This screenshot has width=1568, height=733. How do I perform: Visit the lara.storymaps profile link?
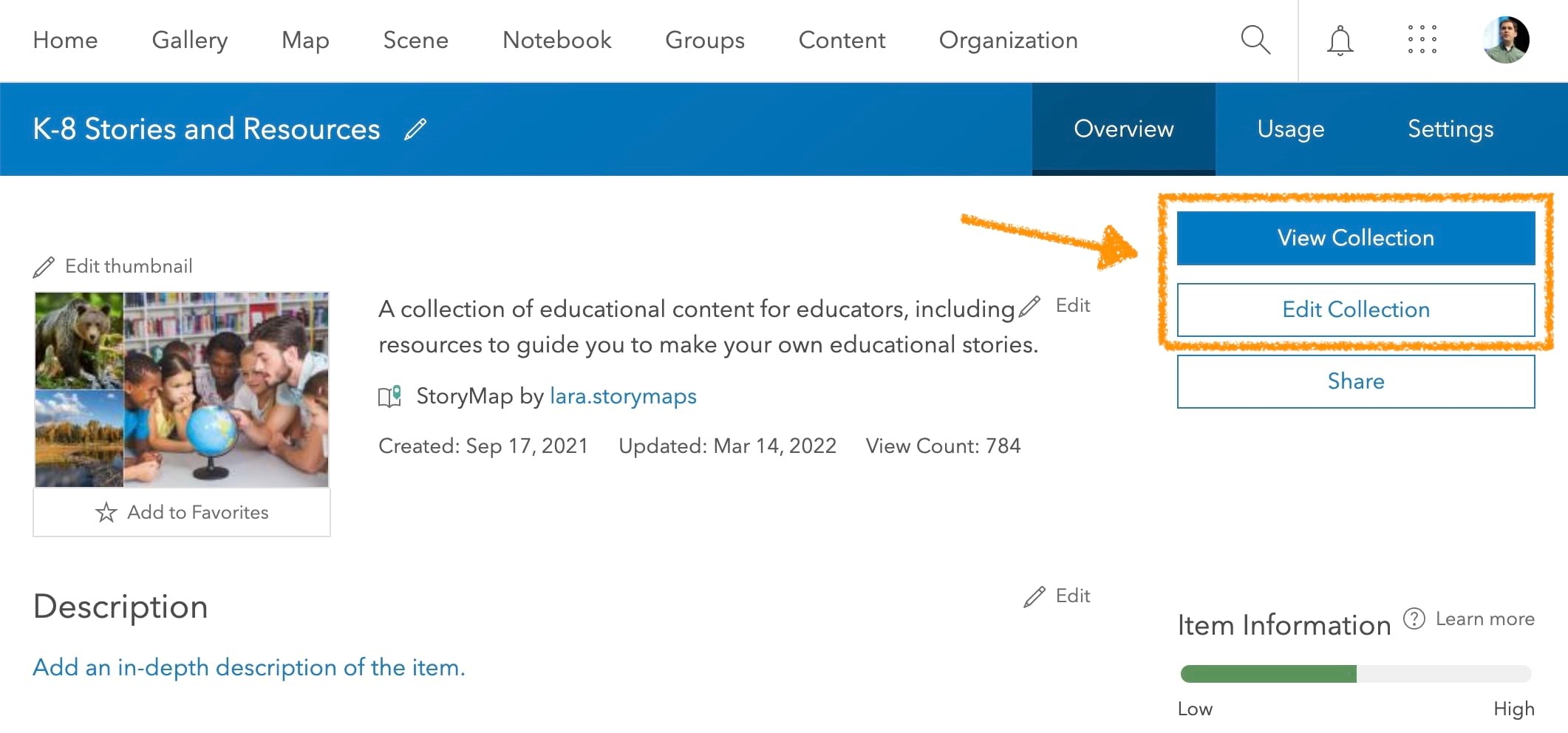tap(623, 396)
